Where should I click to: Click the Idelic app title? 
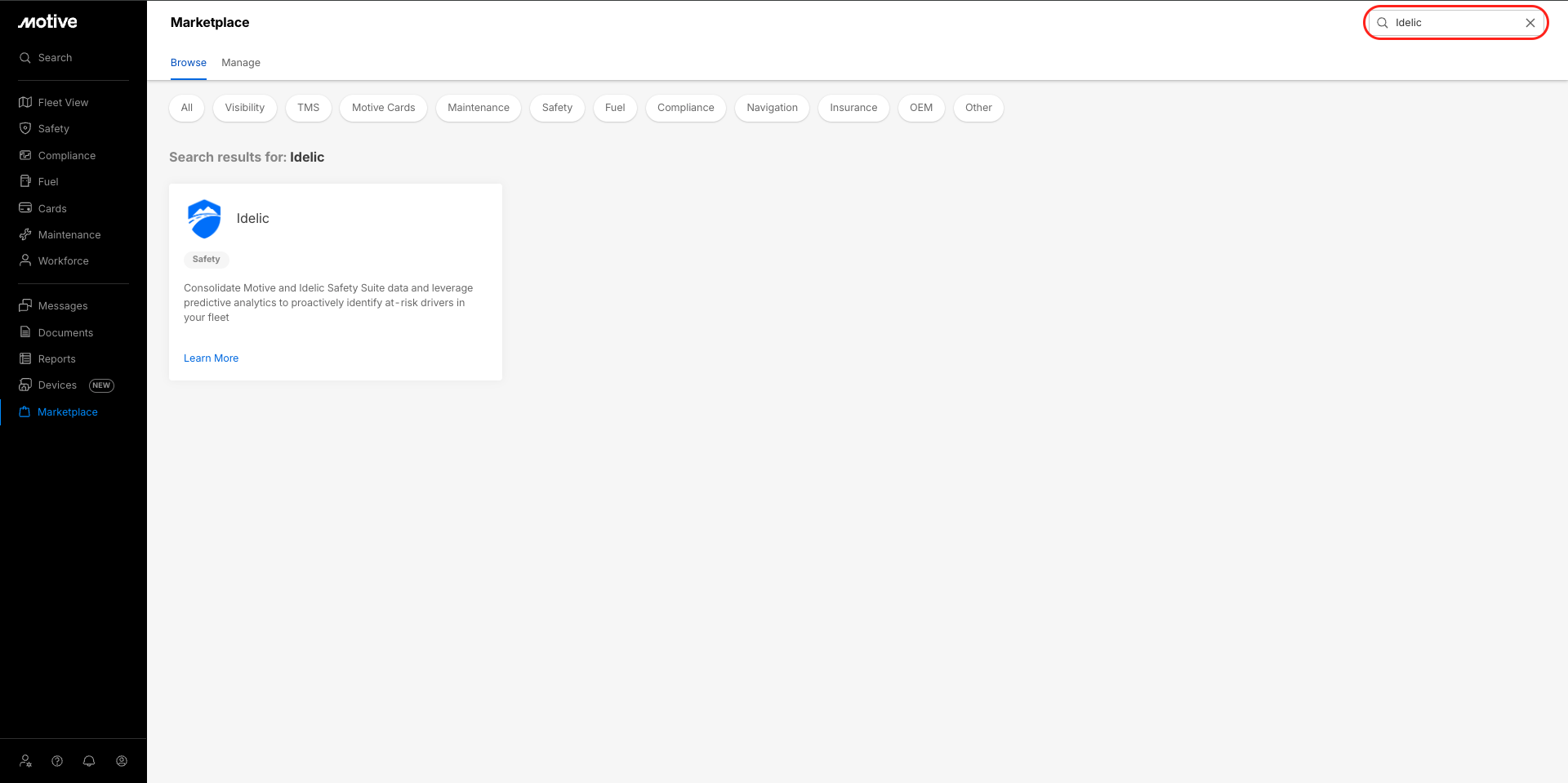253,219
